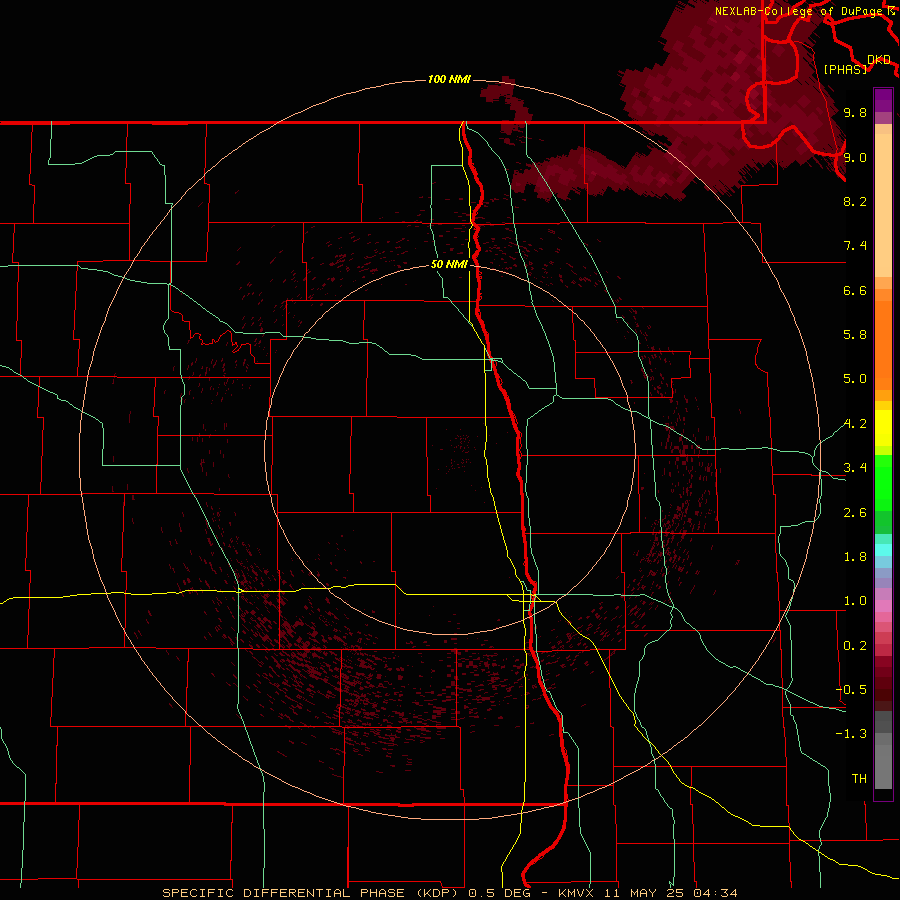Image resolution: width=900 pixels, height=900 pixels.
Task: Click the 2.6 scale value
Action: click(x=855, y=513)
